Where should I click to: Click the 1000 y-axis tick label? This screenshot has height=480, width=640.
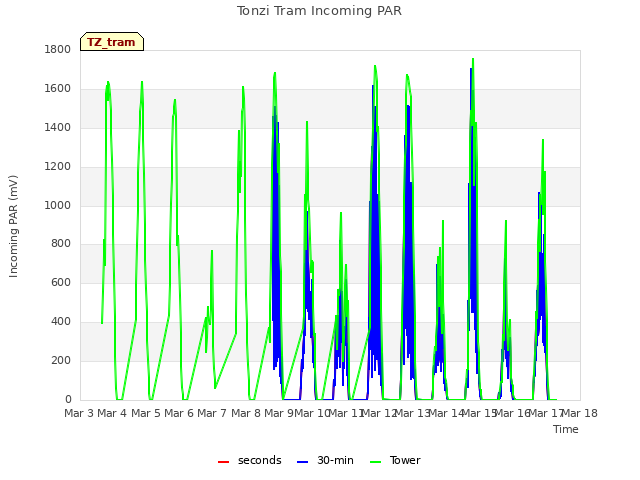(58, 205)
